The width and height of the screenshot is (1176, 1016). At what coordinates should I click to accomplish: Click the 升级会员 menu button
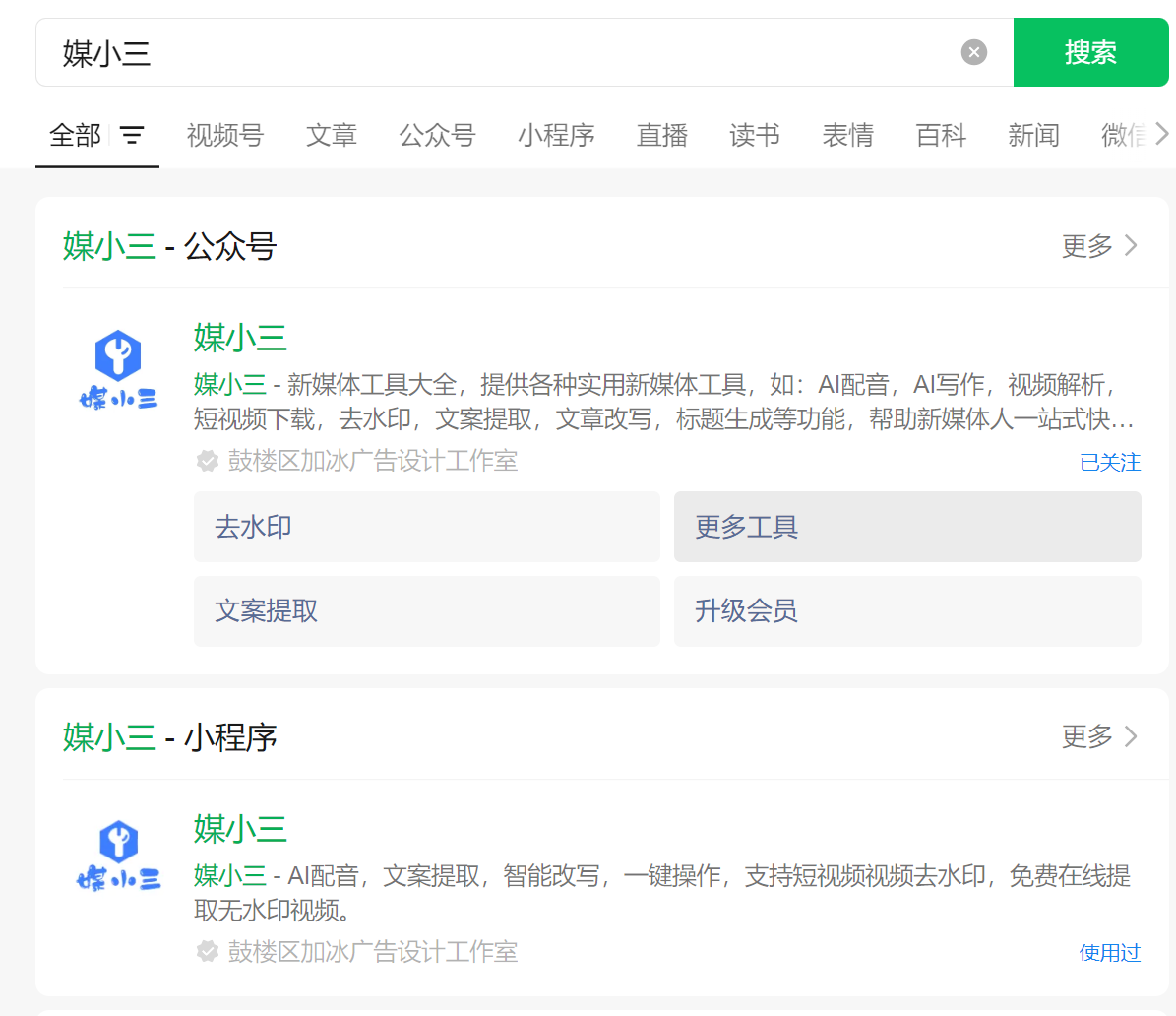[x=907, y=611]
